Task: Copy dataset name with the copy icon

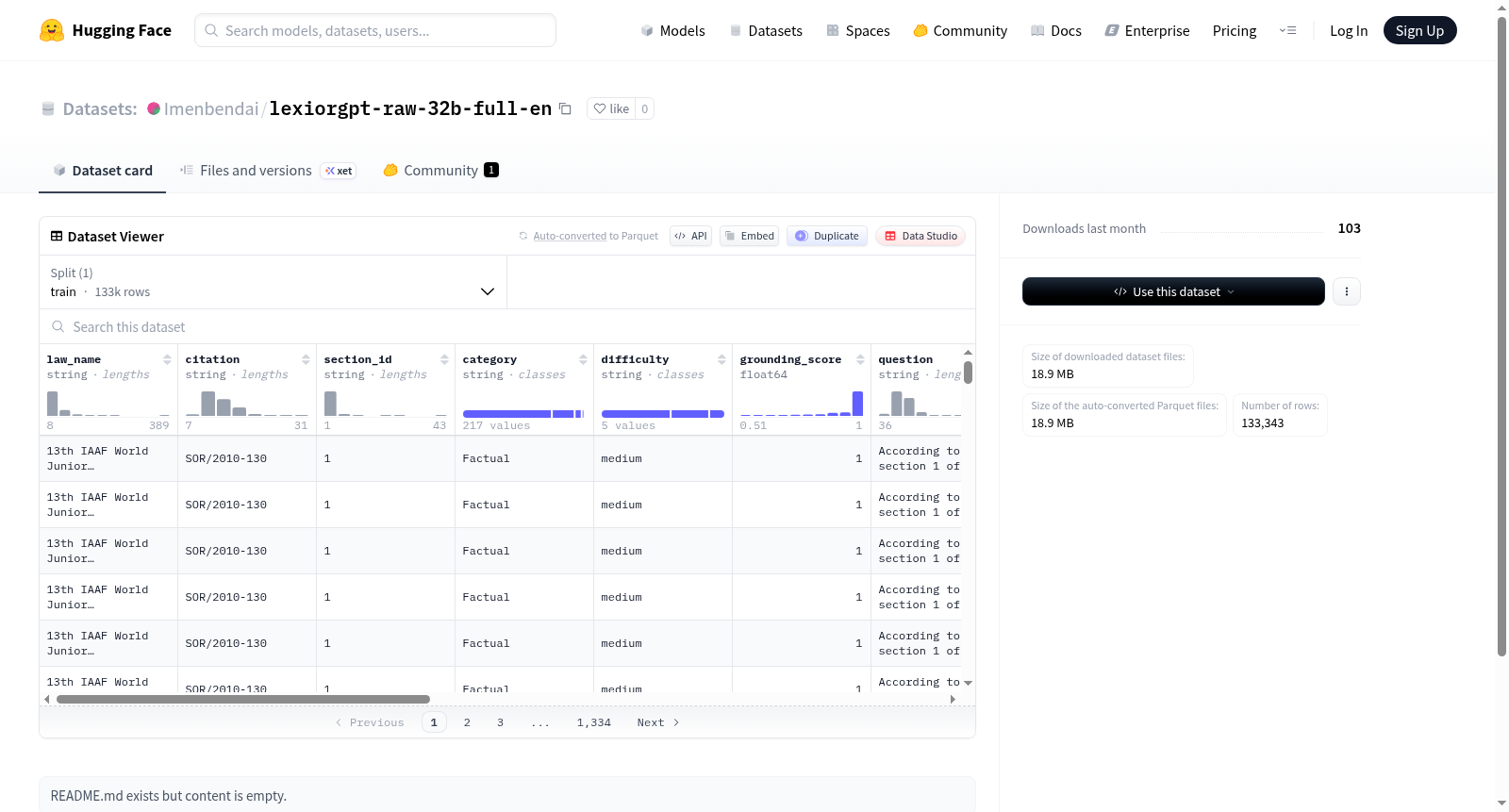Action: (x=565, y=108)
